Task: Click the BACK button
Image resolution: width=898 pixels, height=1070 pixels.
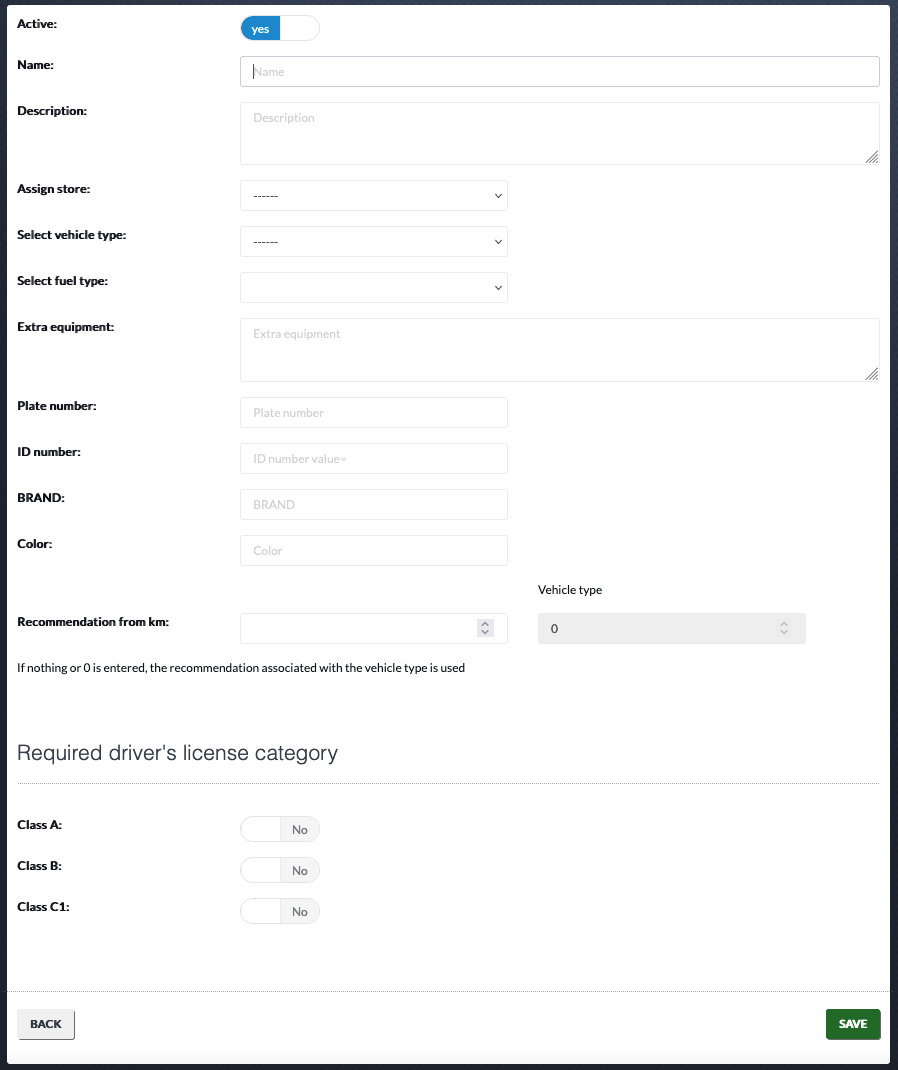Action: click(x=46, y=1024)
